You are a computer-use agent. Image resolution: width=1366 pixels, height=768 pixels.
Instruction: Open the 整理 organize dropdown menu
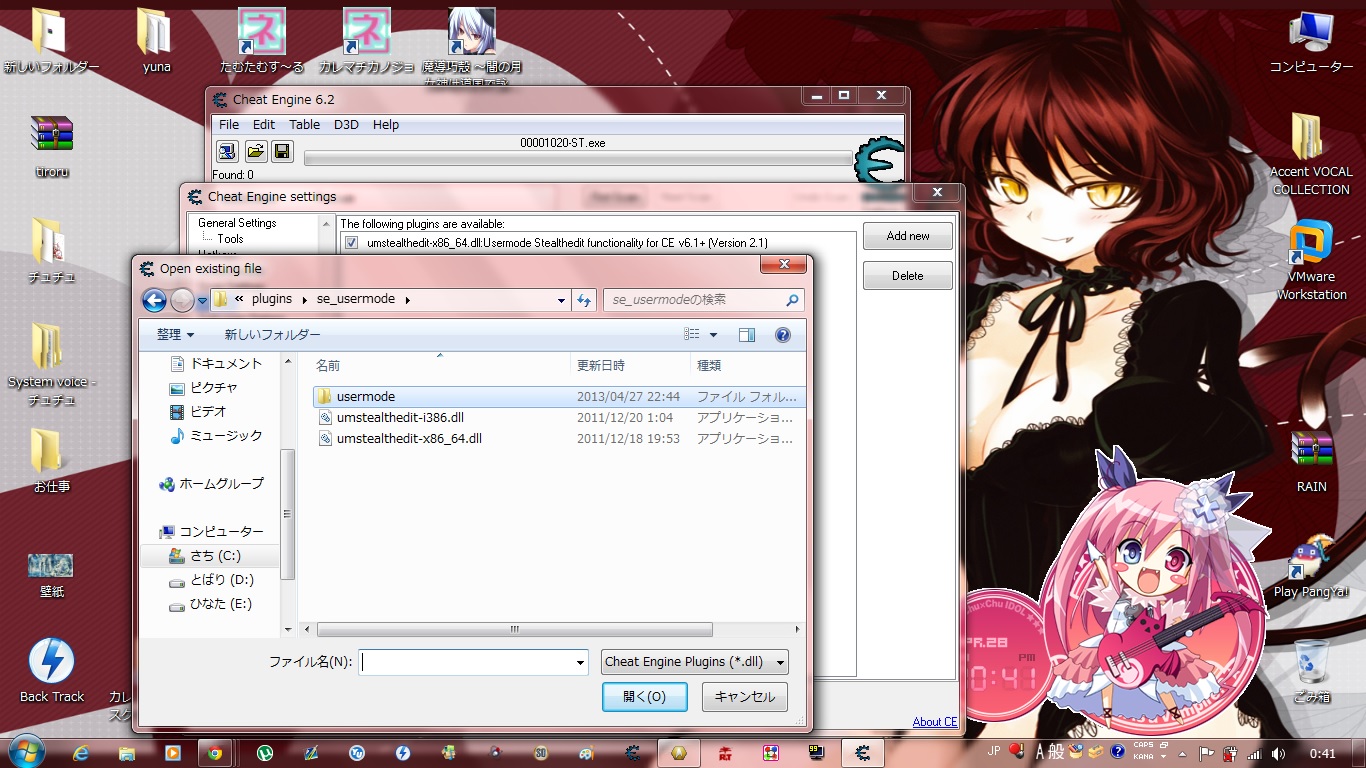175,335
